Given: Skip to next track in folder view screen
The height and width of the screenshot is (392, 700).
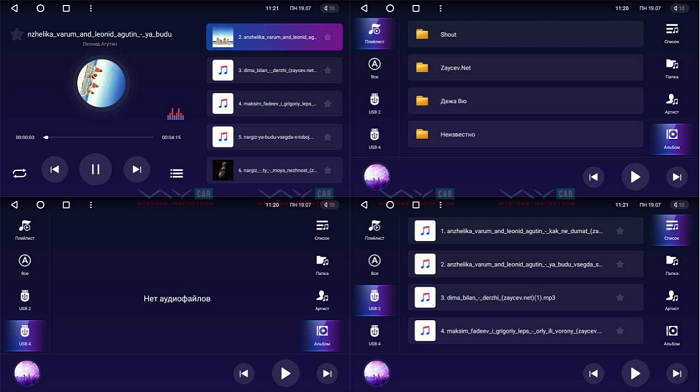Looking at the screenshot, I should click(x=677, y=177).
